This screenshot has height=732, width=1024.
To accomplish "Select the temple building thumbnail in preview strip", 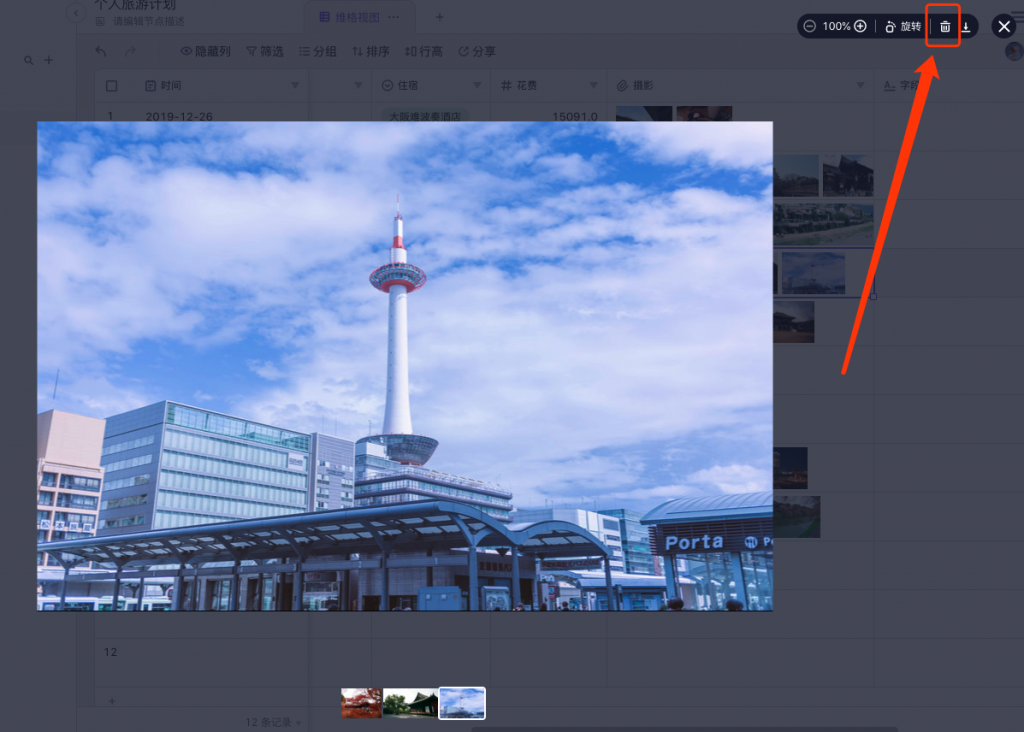I will point(411,703).
